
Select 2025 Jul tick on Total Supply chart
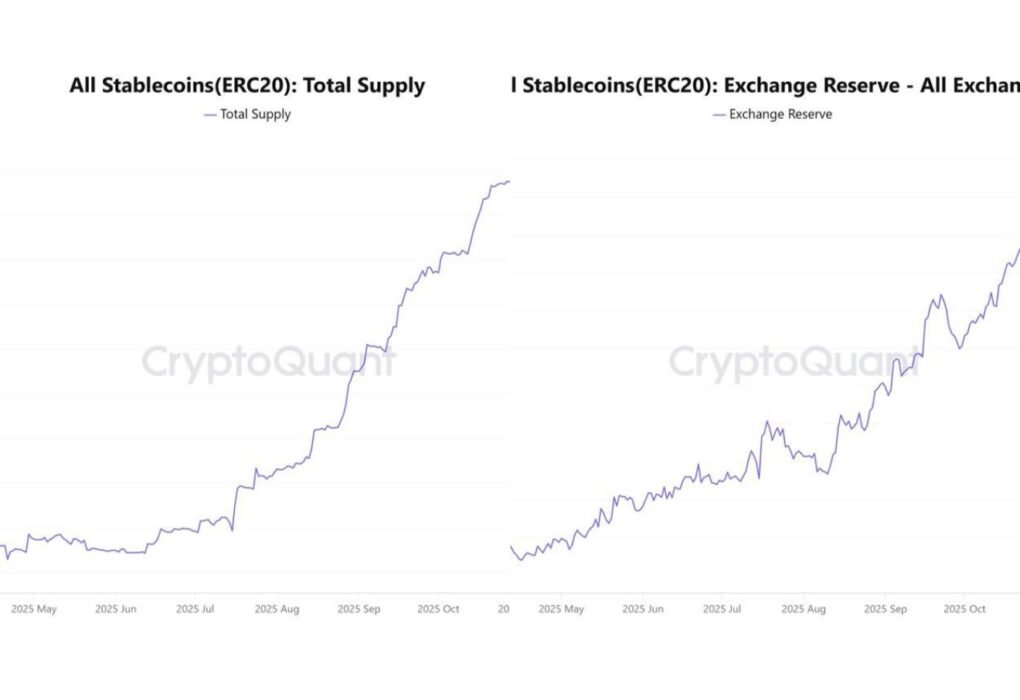194,608
